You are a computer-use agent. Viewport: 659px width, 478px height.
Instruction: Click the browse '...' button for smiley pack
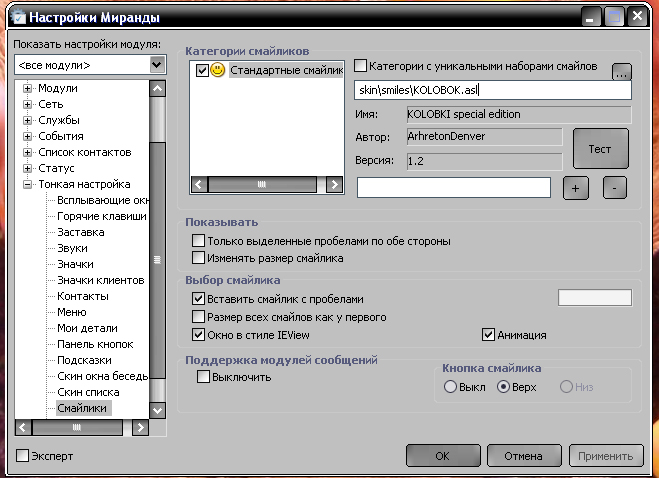click(622, 72)
